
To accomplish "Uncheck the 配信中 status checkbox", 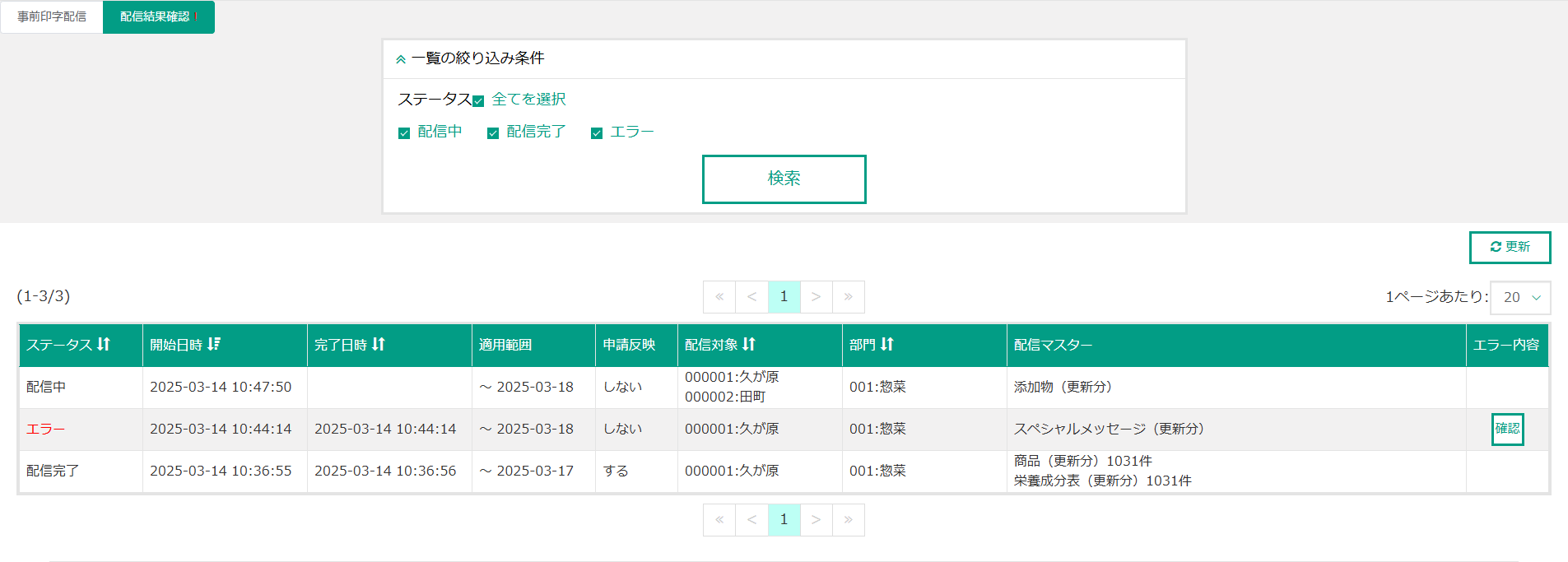I will [404, 133].
